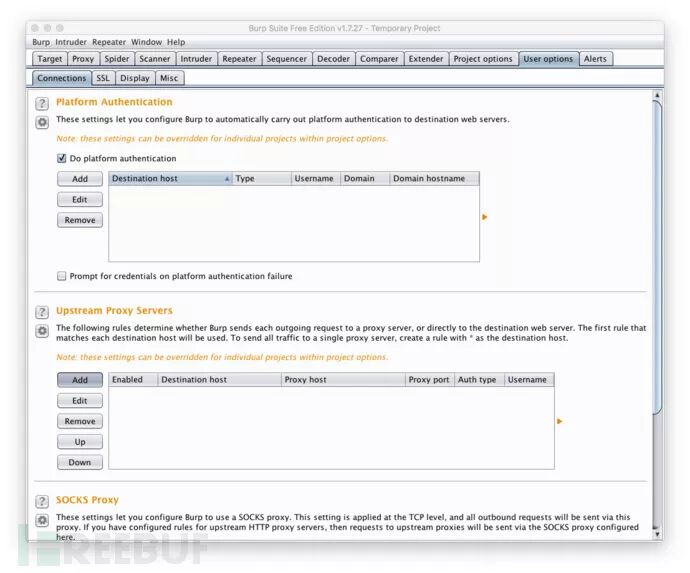Open the Window menu
690x573 pixels.
(147, 42)
